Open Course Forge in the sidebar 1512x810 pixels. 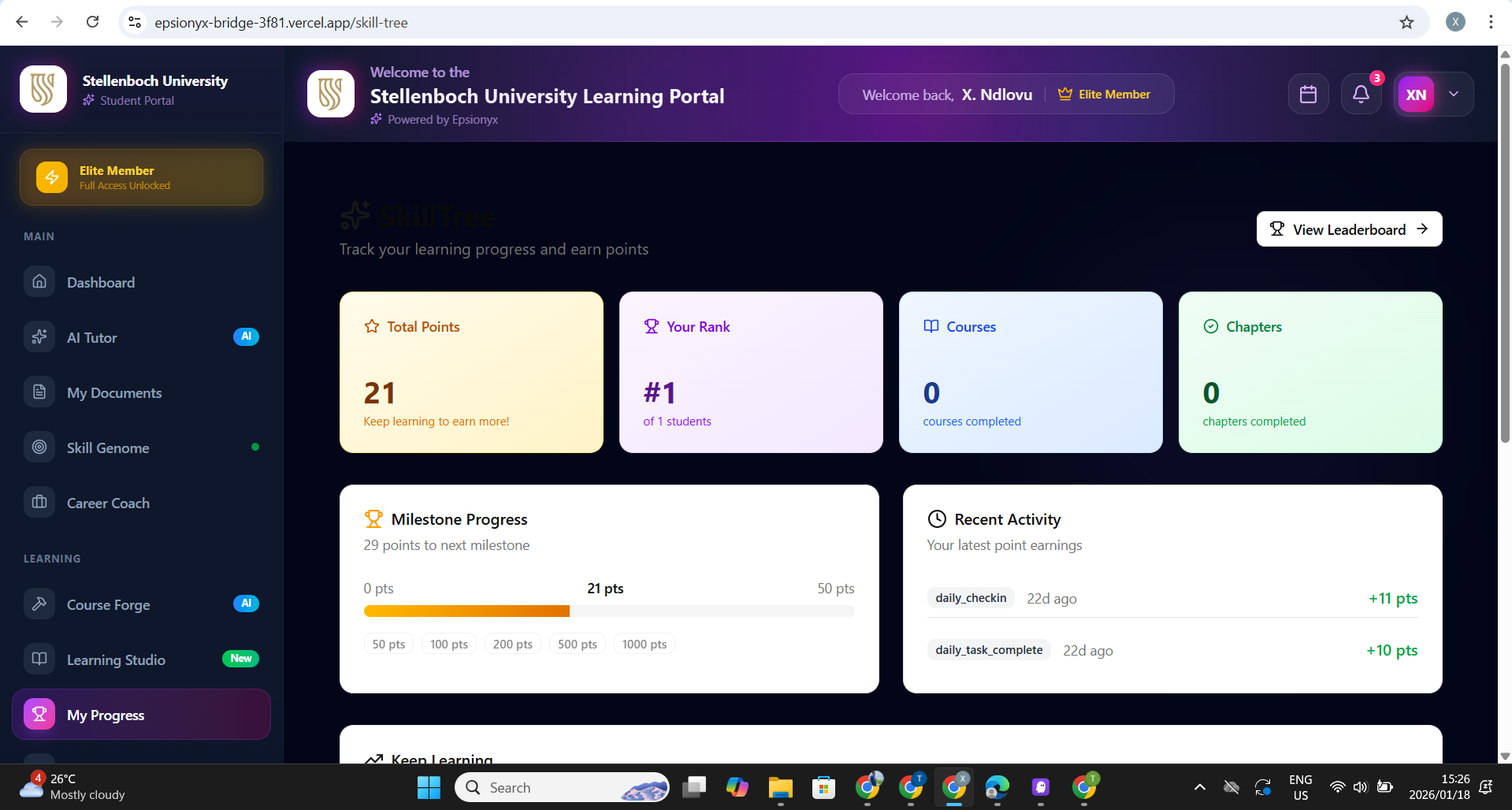point(142,604)
